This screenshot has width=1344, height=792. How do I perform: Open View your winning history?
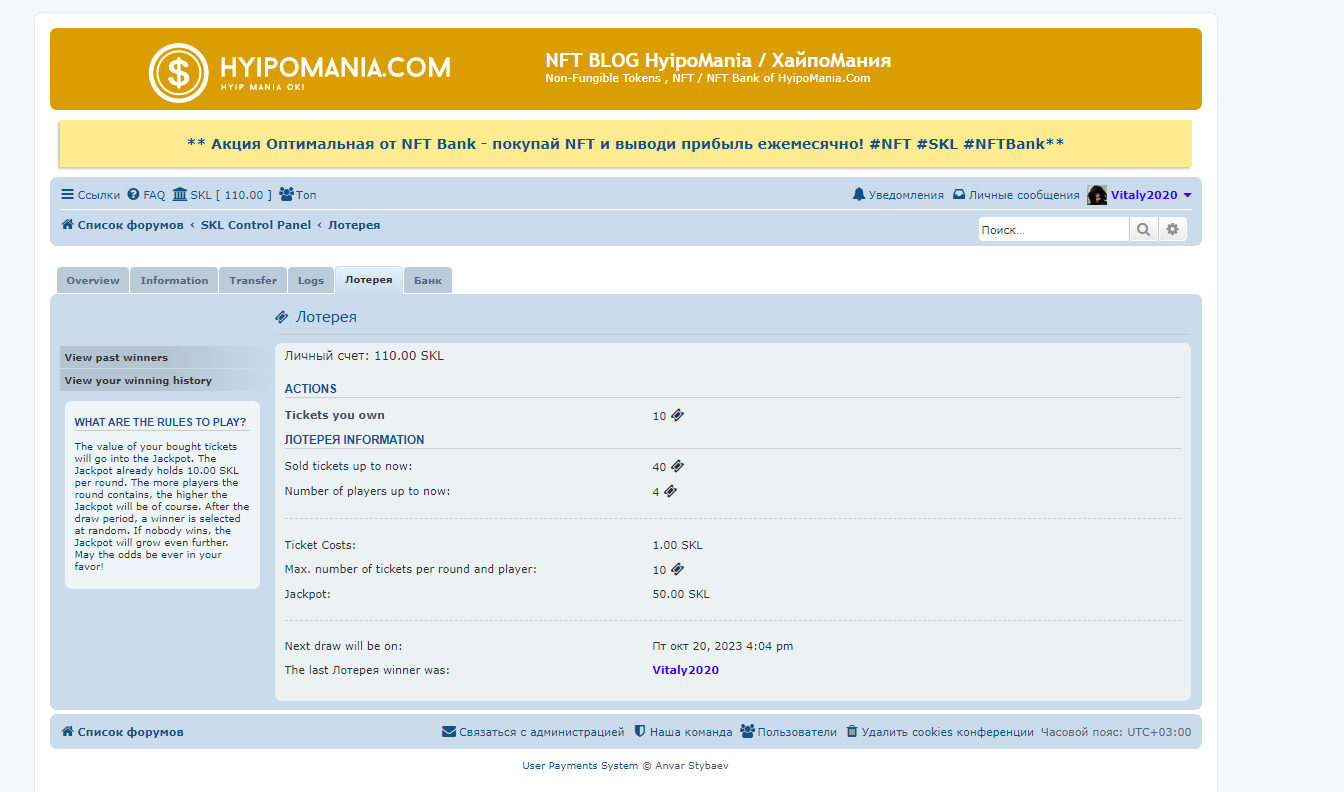pos(138,381)
